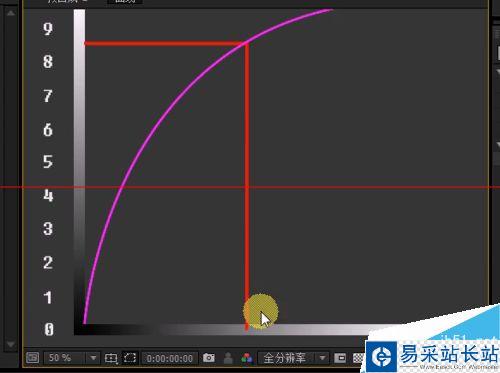Toggle the Always Preview This View icon
The image size is (500, 373).
[33, 358]
